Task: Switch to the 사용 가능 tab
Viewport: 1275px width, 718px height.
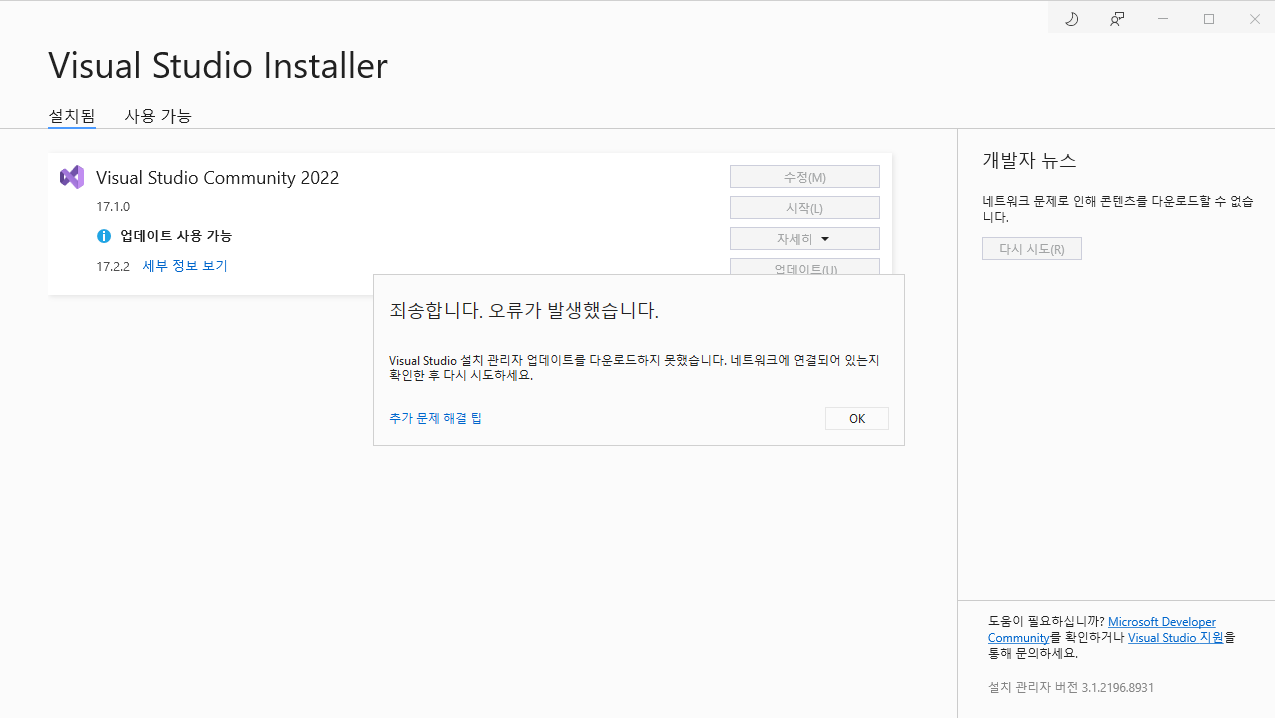Action: click(x=158, y=116)
